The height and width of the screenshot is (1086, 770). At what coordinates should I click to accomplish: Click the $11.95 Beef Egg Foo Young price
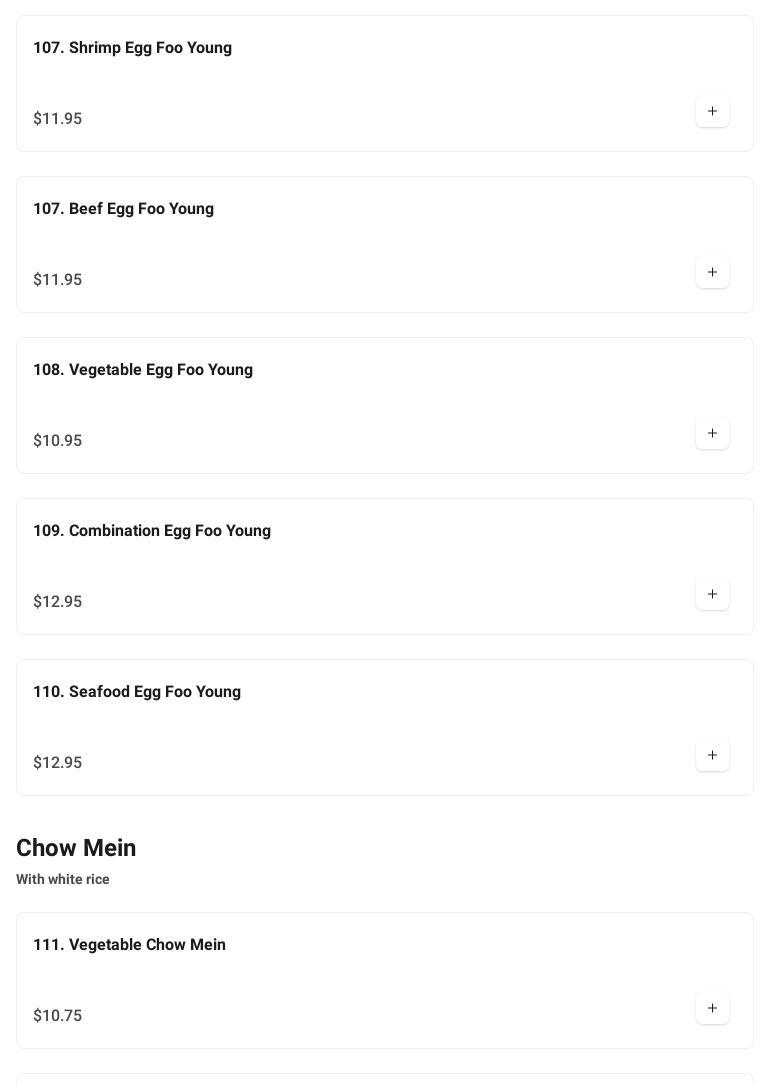[58, 280]
